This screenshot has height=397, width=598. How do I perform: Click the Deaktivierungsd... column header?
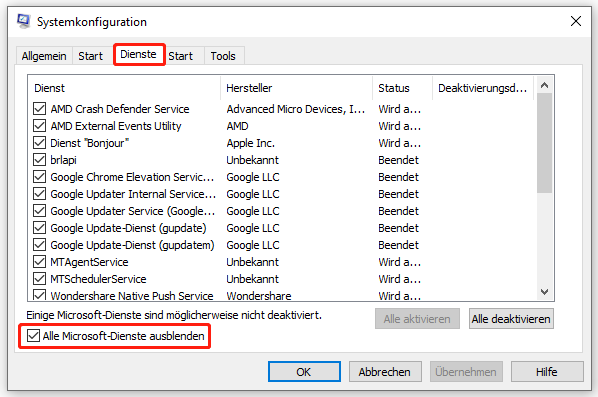point(483,88)
